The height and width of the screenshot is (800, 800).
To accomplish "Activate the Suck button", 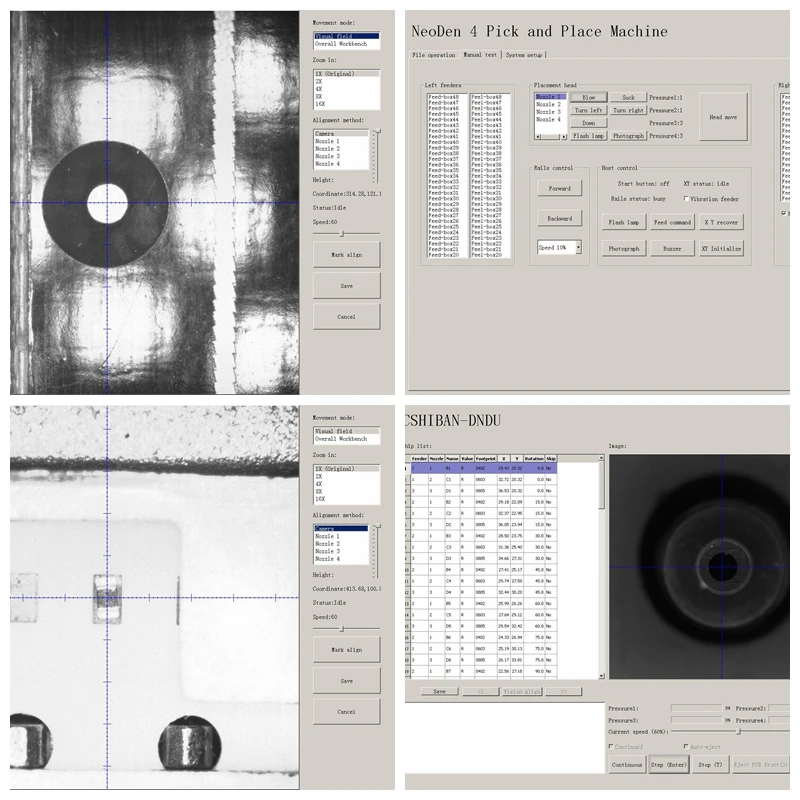I will tap(628, 97).
